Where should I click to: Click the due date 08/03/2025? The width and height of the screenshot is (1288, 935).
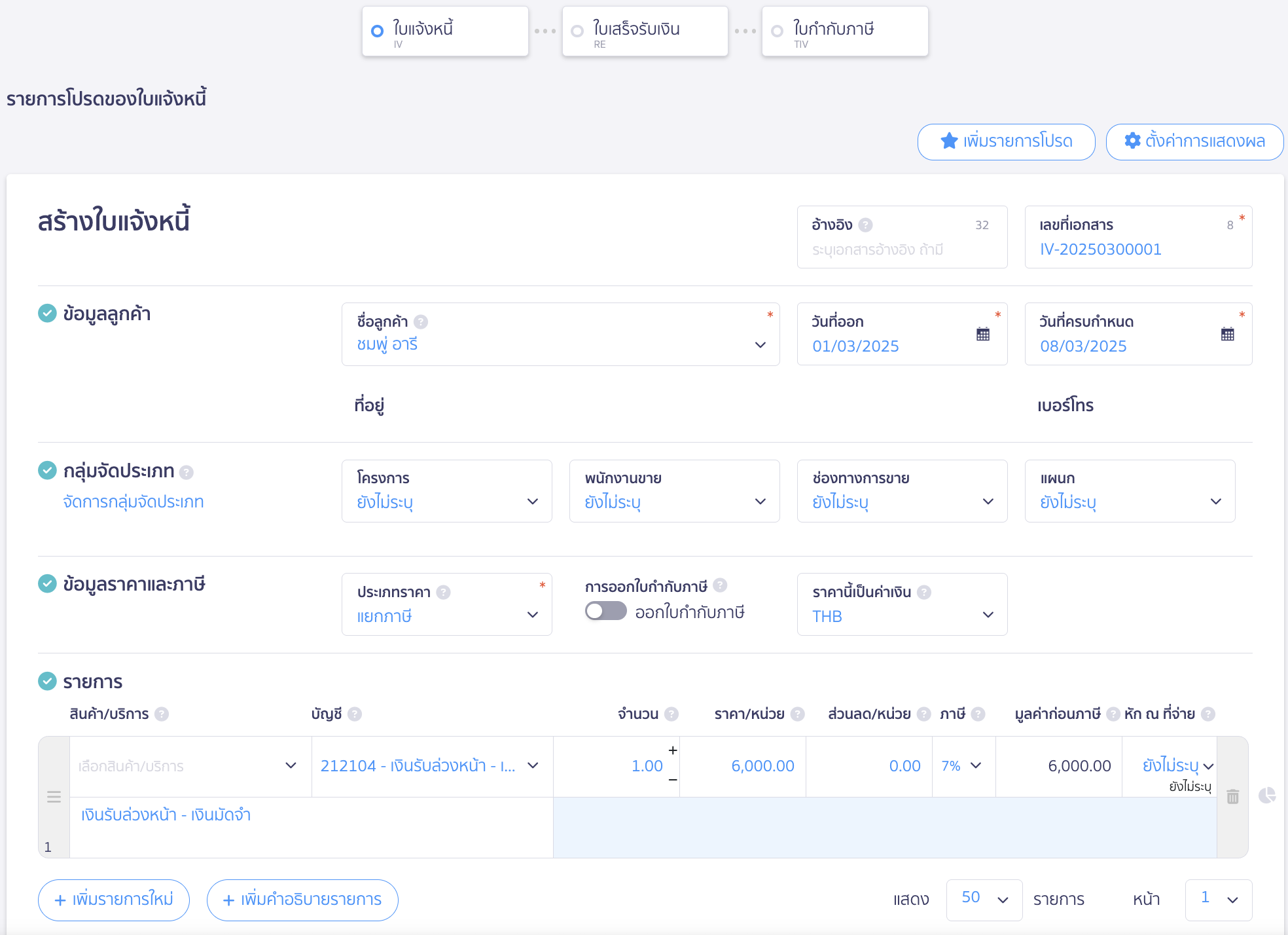(1083, 346)
